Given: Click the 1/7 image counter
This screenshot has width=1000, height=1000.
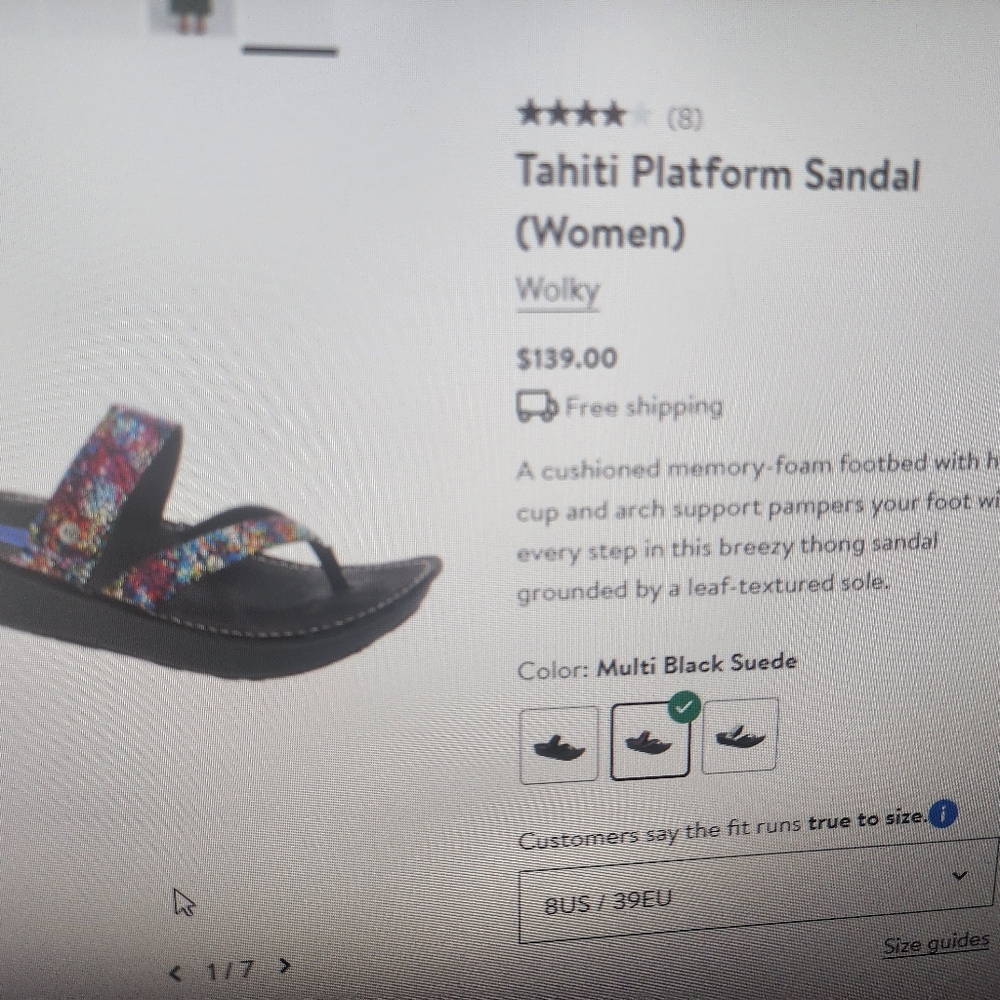Looking at the screenshot, I should pyautogui.click(x=230, y=967).
